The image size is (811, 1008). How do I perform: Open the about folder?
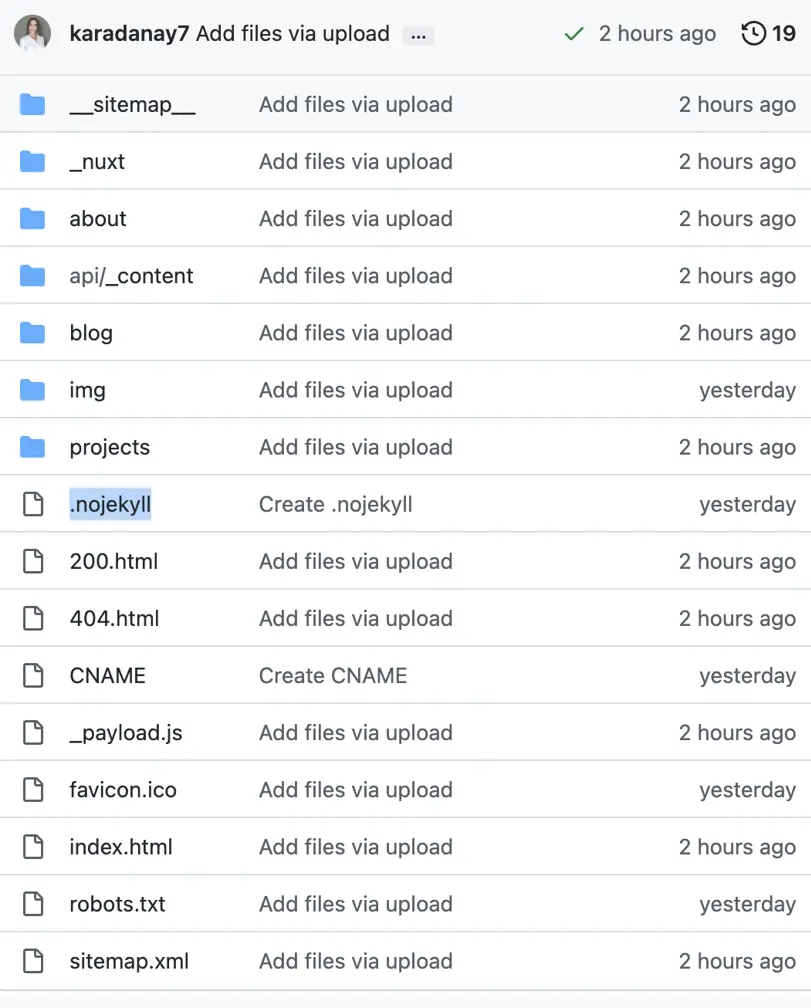(97, 219)
